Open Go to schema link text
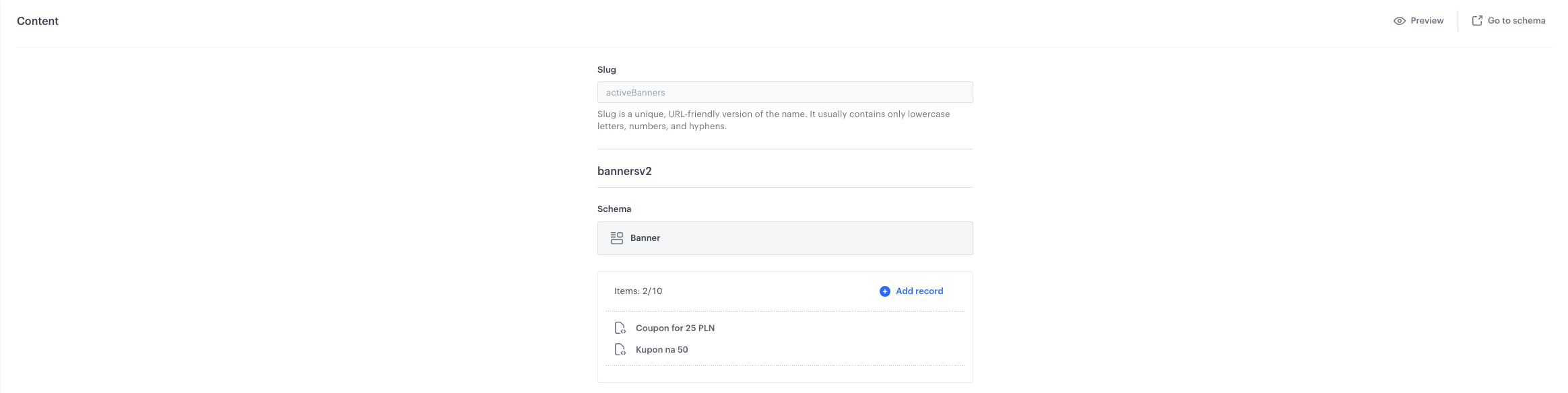 pyautogui.click(x=1516, y=21)
